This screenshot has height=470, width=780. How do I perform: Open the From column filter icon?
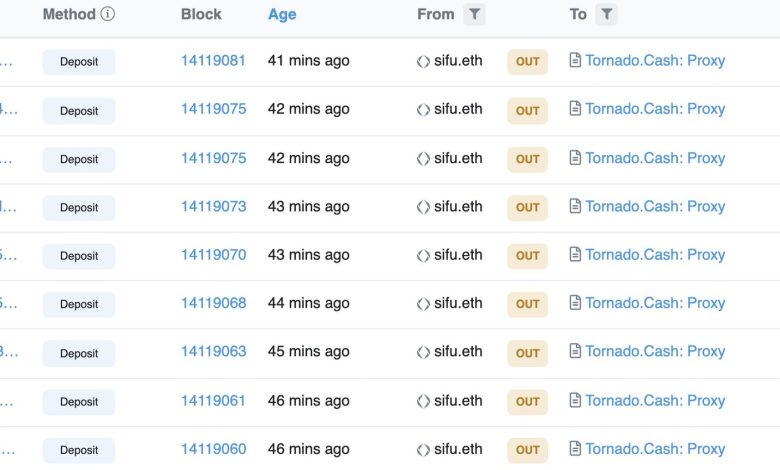coord(474,14)
